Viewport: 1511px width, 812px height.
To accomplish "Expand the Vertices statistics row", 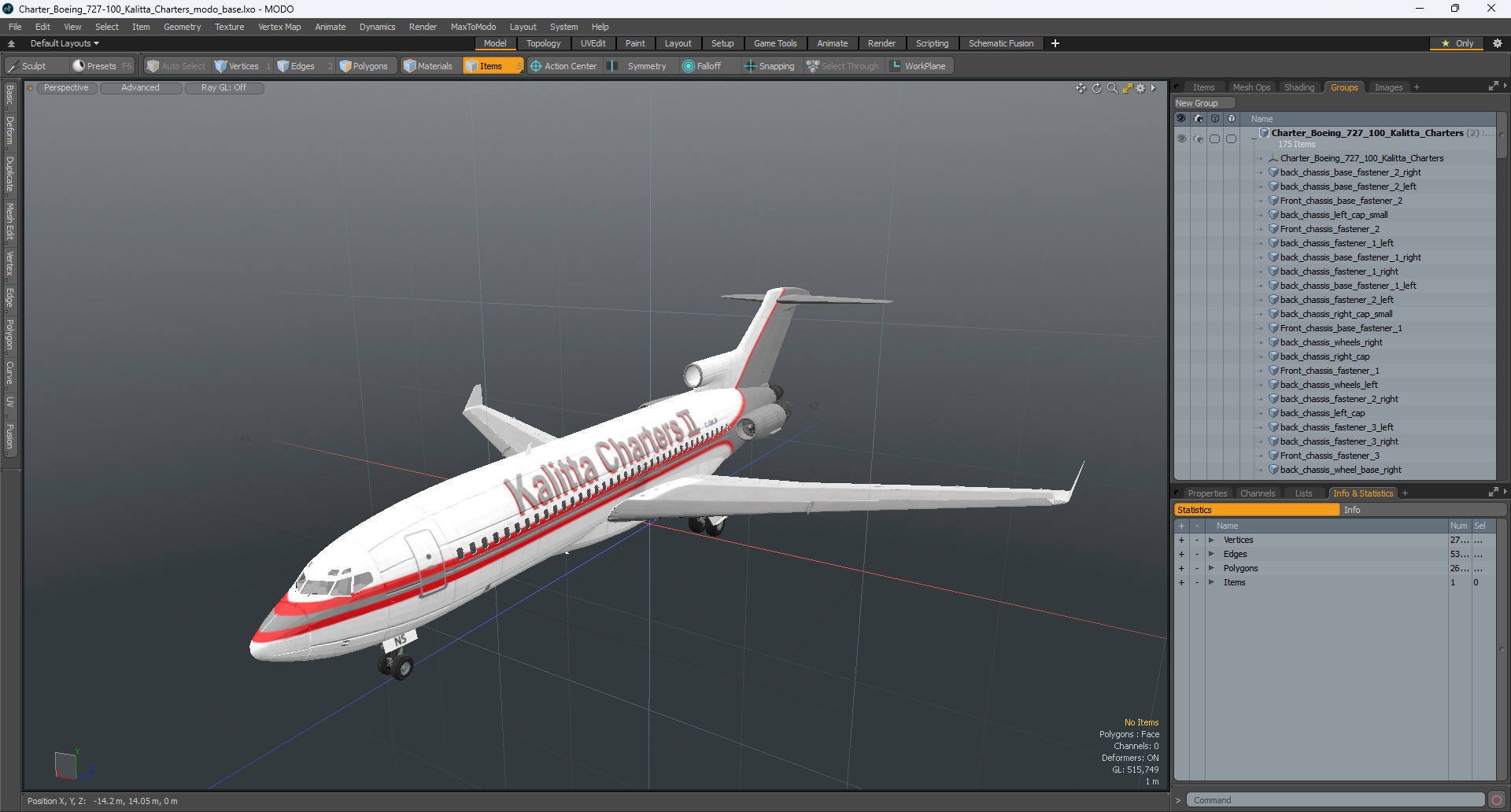I will [1211, 540].
